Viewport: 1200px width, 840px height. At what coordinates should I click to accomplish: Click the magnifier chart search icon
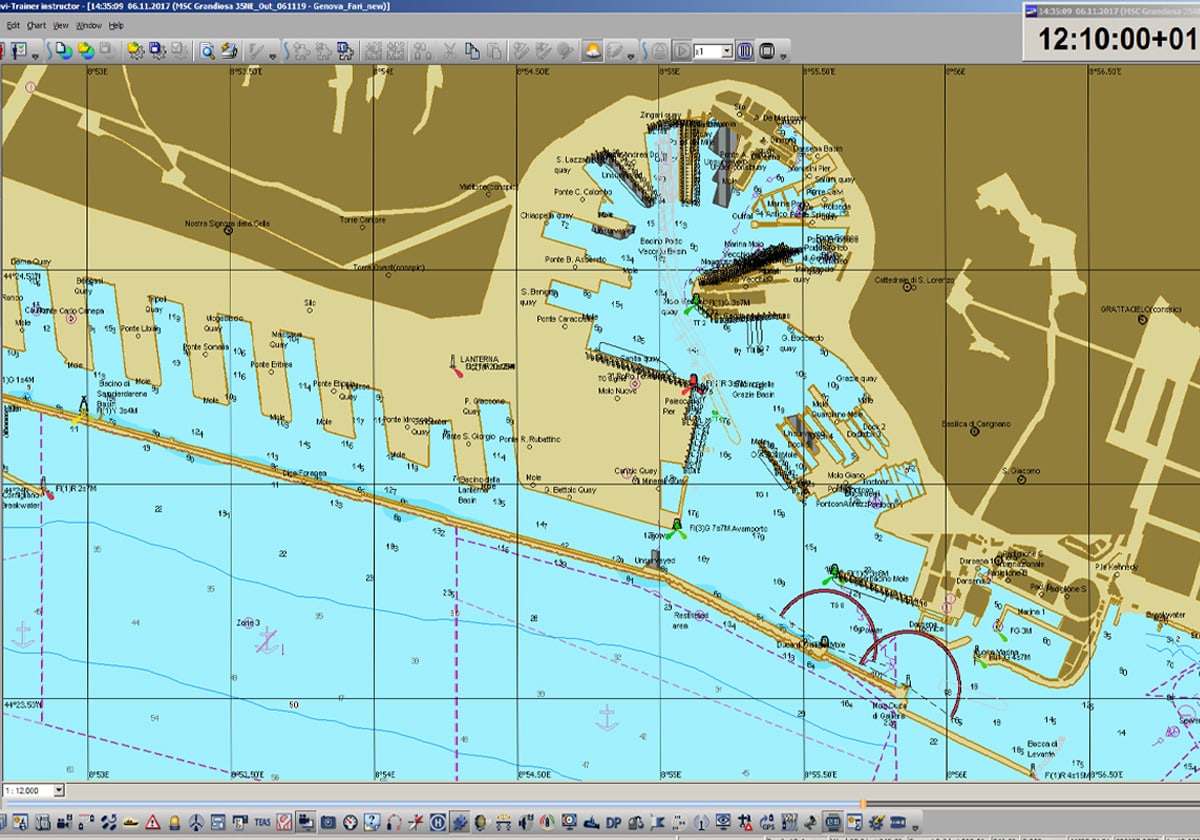(207, 50)
